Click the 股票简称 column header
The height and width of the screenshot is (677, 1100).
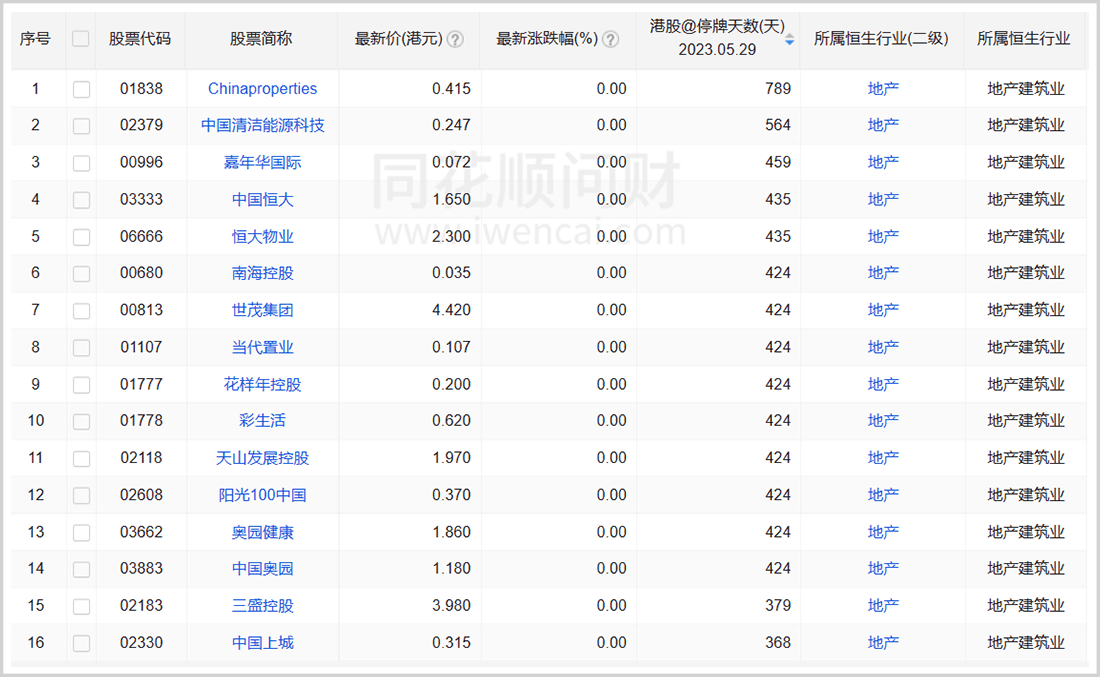coord(261,39)
